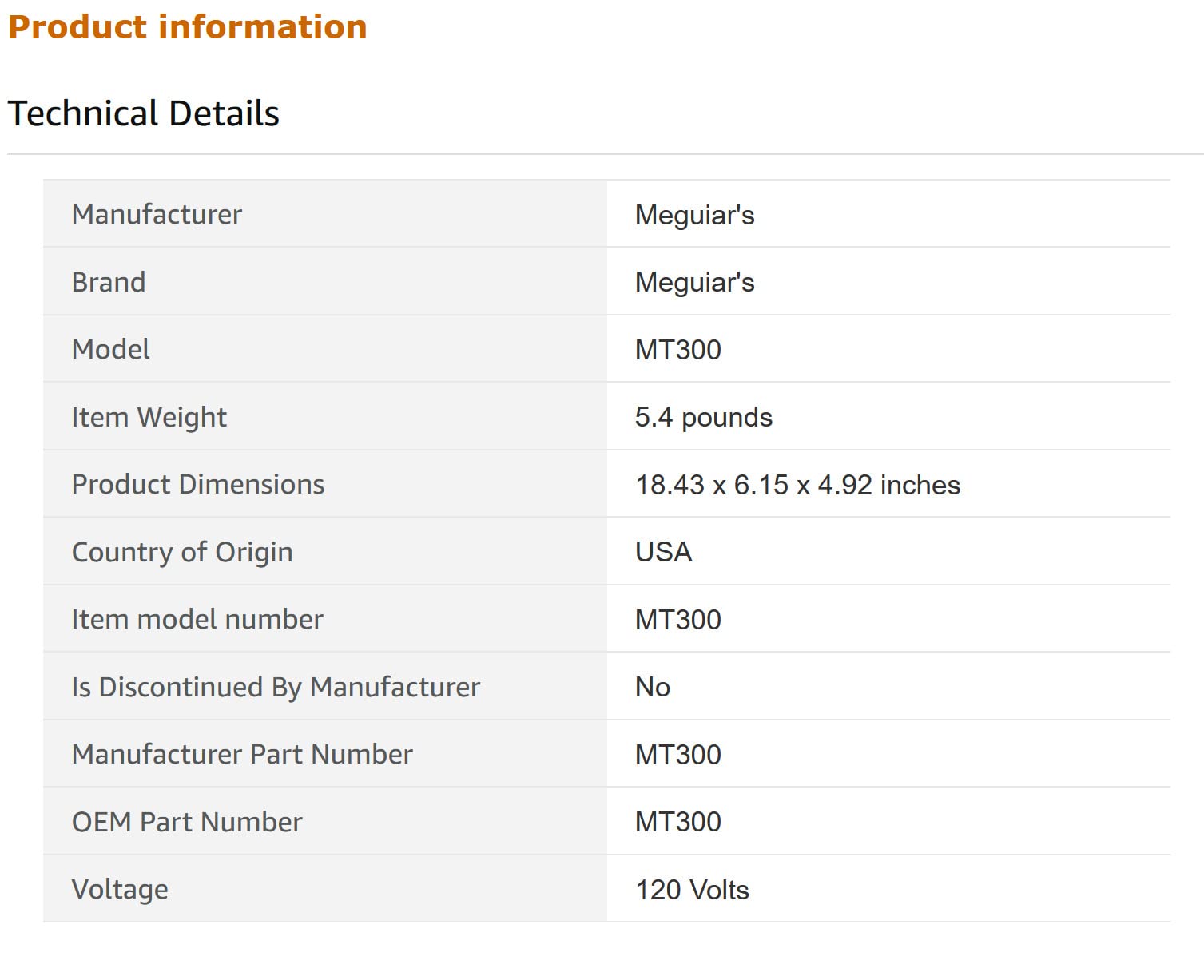Select the "Model" row label
The width and height of the screenshot is (1204, 980).
click(111, 349)
